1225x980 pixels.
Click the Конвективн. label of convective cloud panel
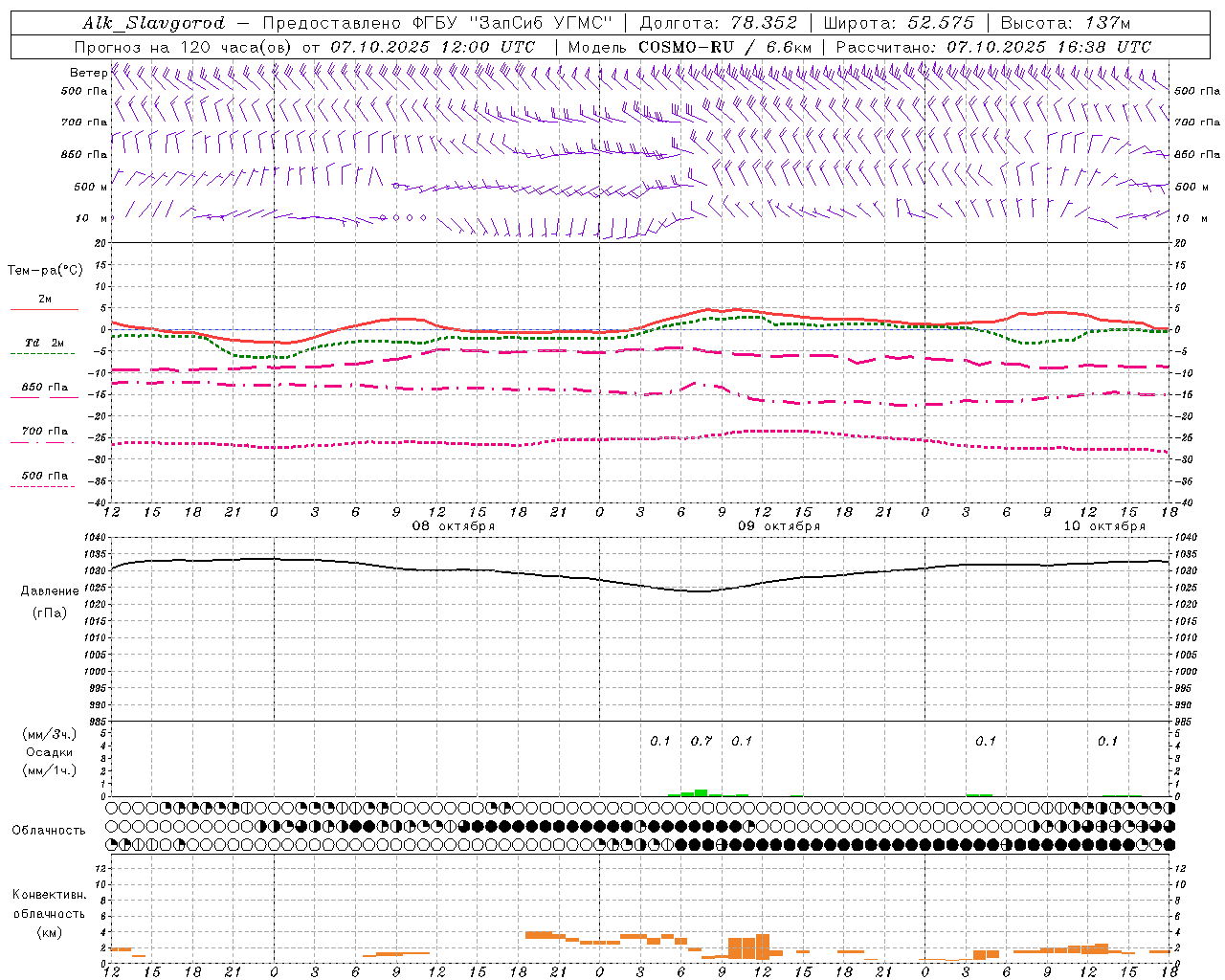point(50,895)
